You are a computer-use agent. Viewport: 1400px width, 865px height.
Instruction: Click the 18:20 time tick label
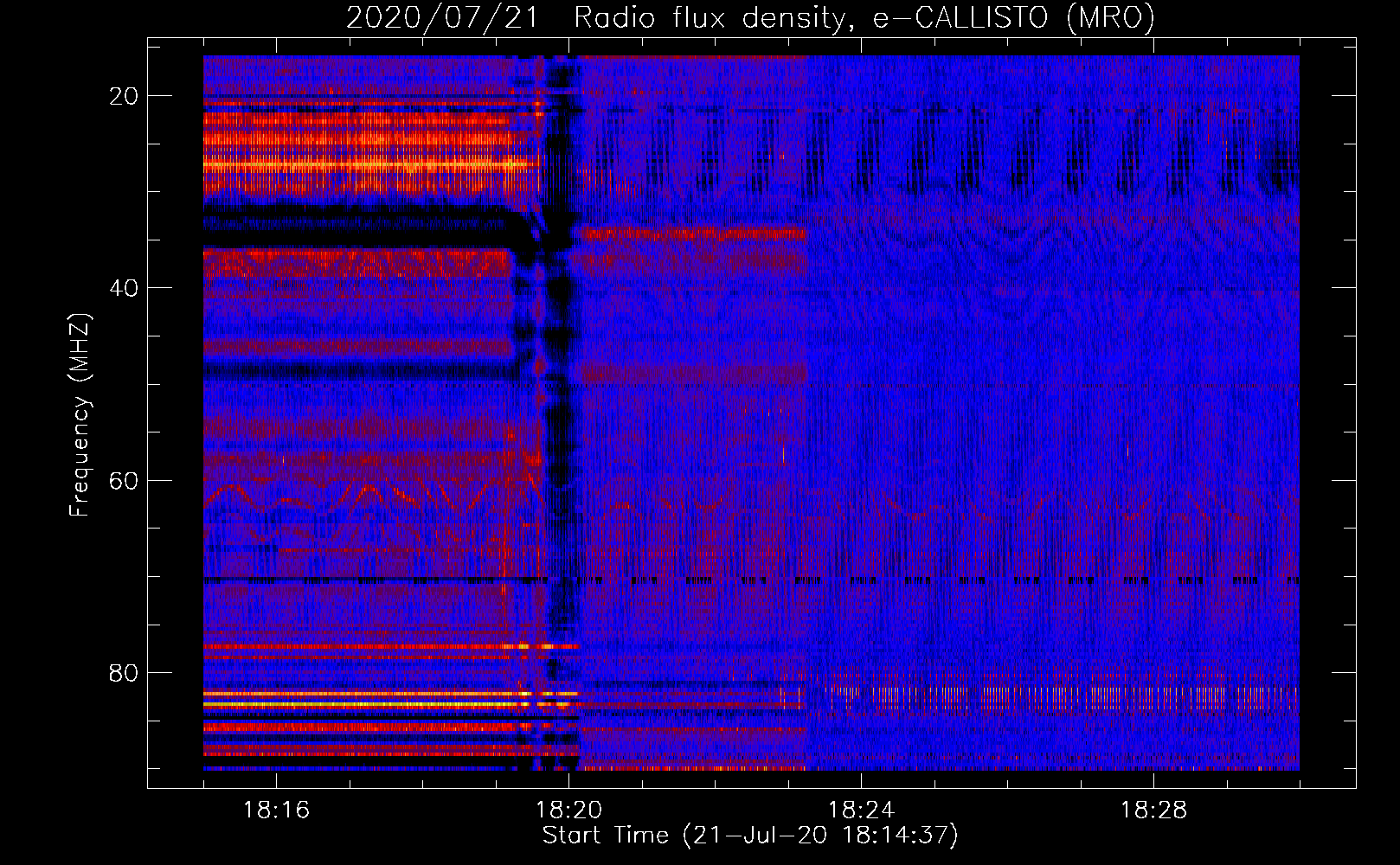[568, 811]
